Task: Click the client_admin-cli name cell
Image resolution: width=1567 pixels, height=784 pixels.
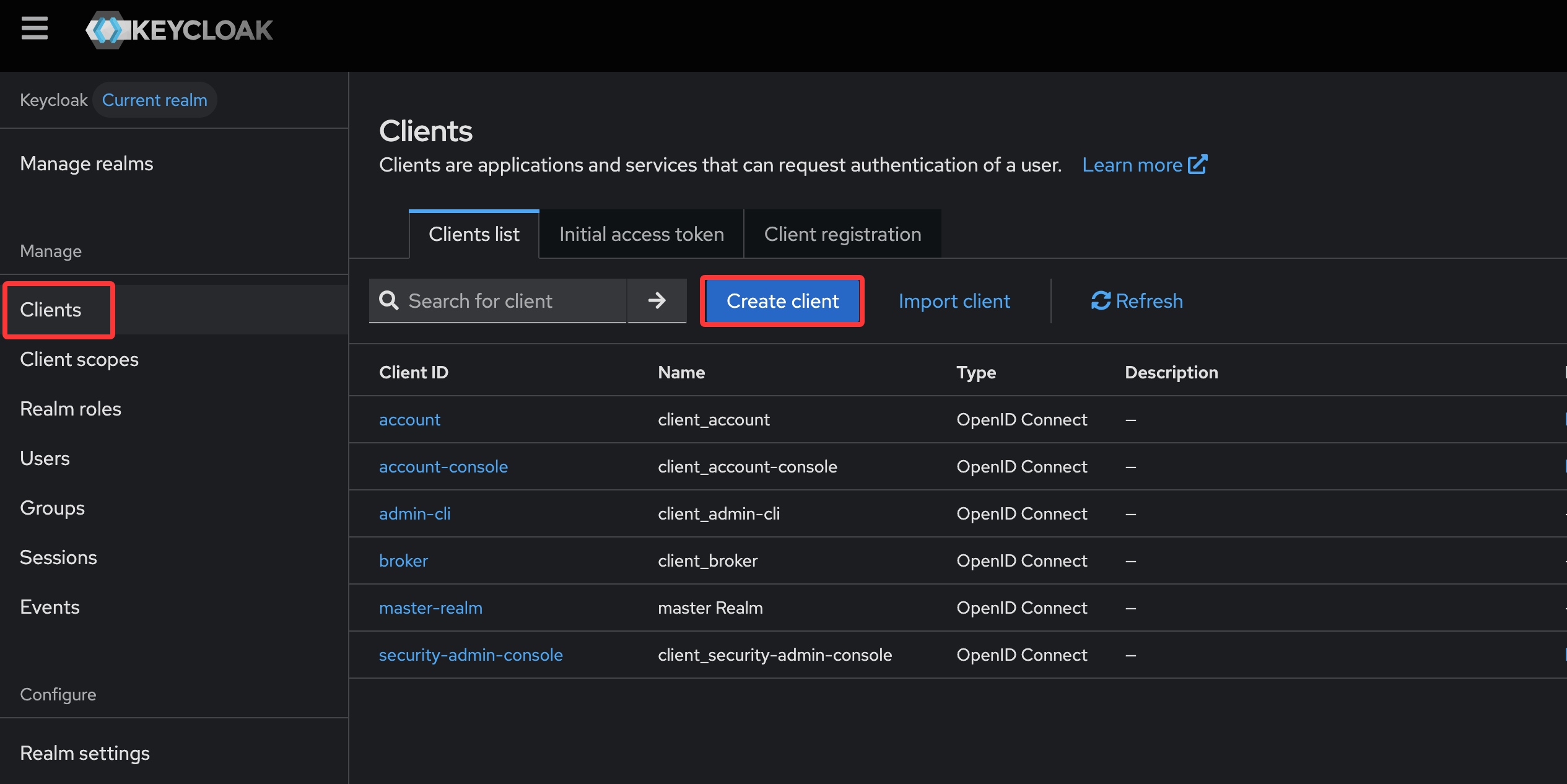Action: (718, 513)
